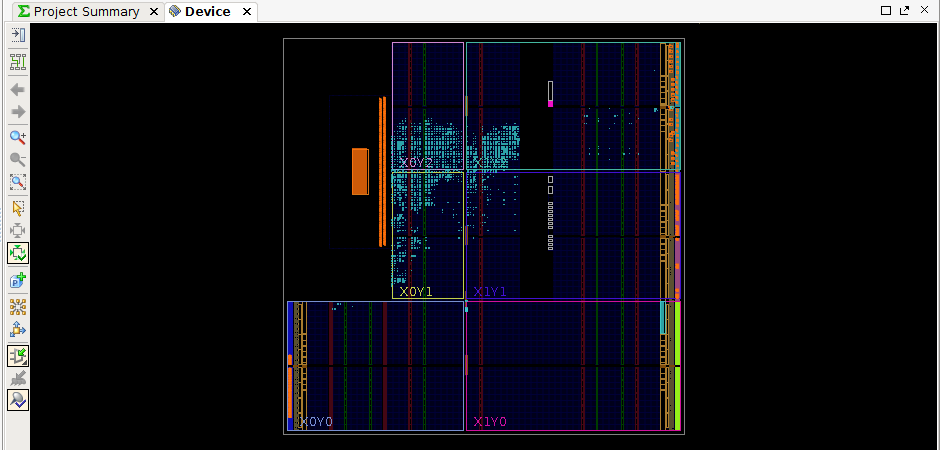Image resolution: width=940 pixels, height=450 pixels.
Task: Click the Zoom In magnifier icon
Action: [17, 137]
